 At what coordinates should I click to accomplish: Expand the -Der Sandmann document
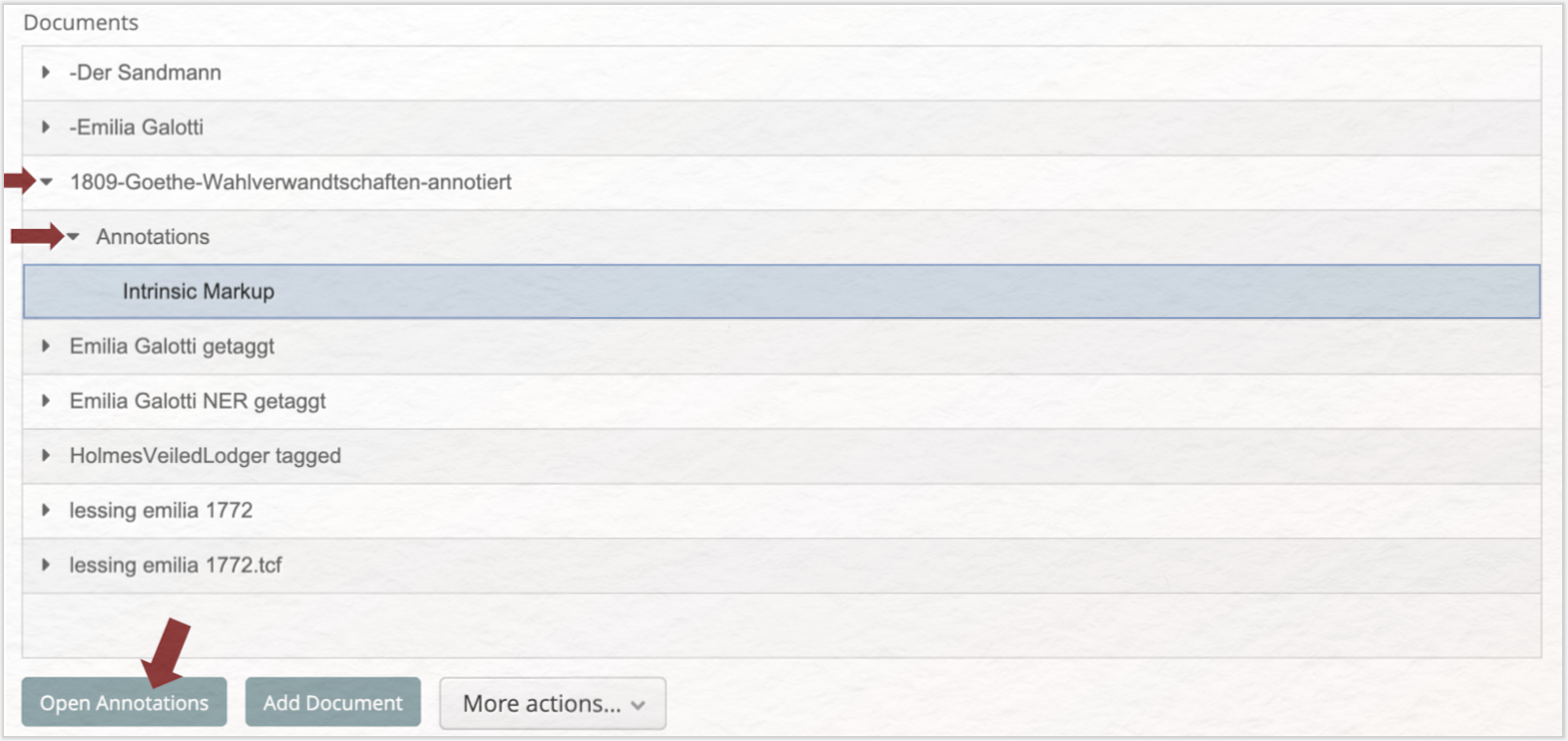(x=46, y=72)
